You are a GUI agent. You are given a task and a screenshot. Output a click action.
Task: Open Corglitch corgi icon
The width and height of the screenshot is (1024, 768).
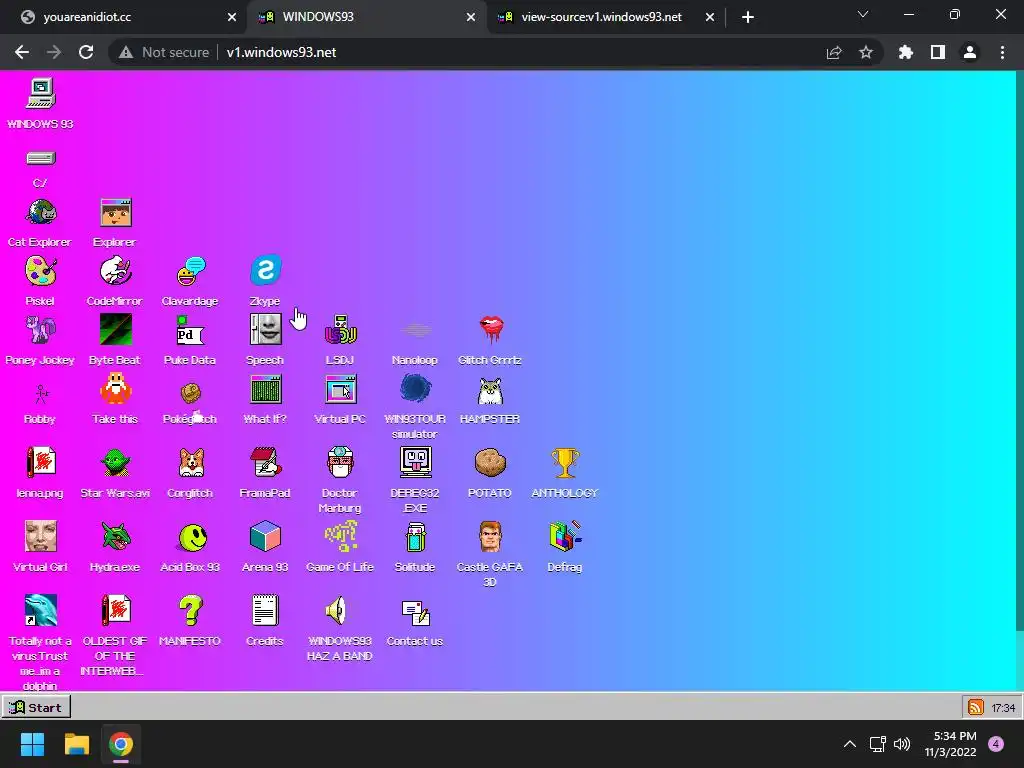(191, 462)
